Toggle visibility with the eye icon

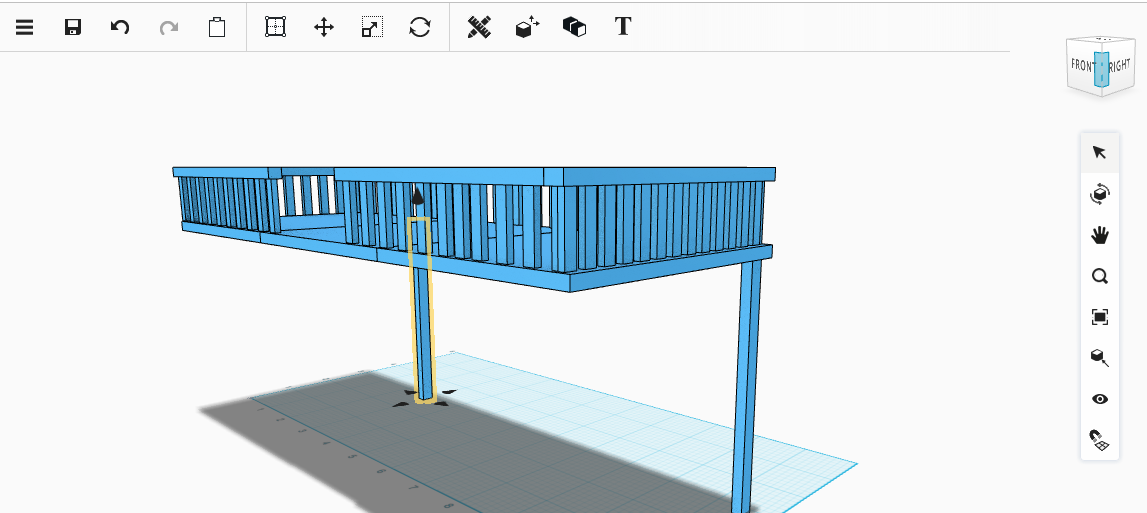(x=1099, y=399)
